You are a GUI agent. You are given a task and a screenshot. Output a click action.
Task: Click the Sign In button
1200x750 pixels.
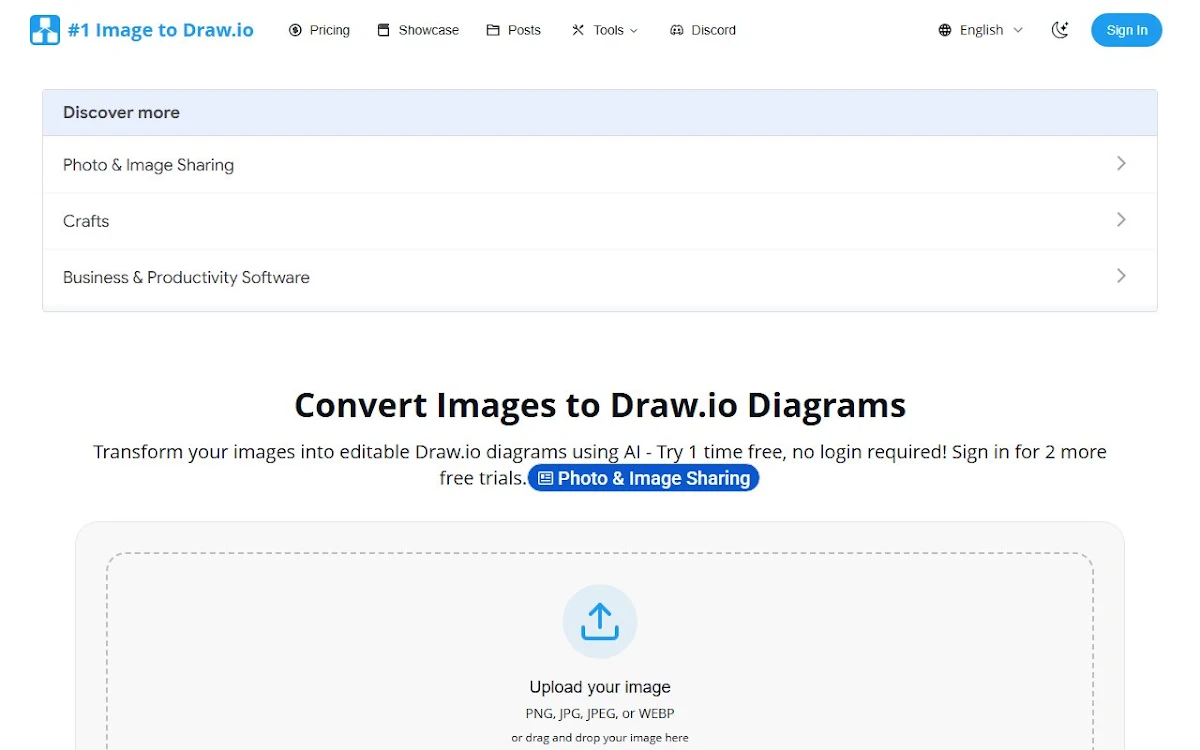pos(1127,30)
